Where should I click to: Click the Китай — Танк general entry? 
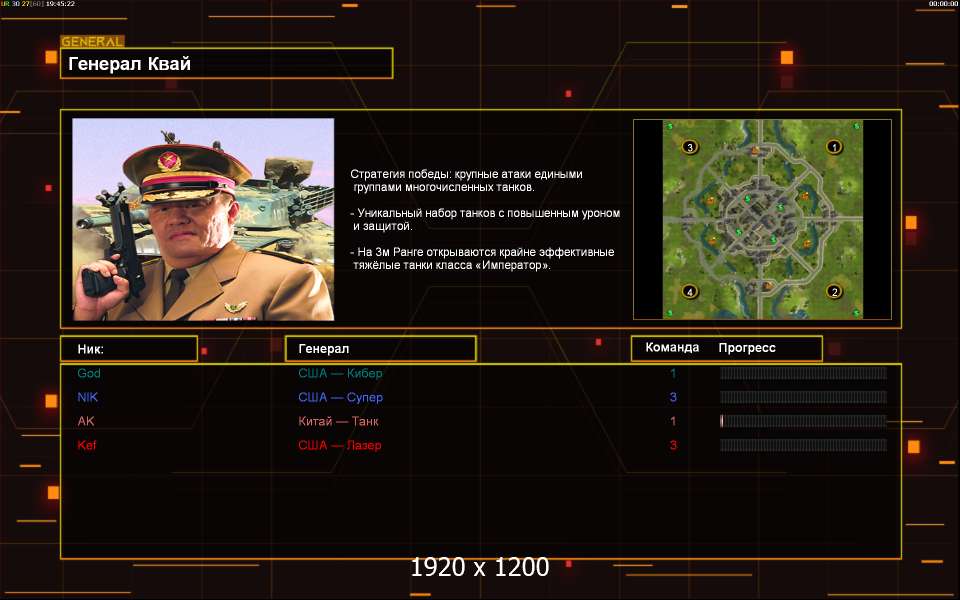click(x=338, y=421)
